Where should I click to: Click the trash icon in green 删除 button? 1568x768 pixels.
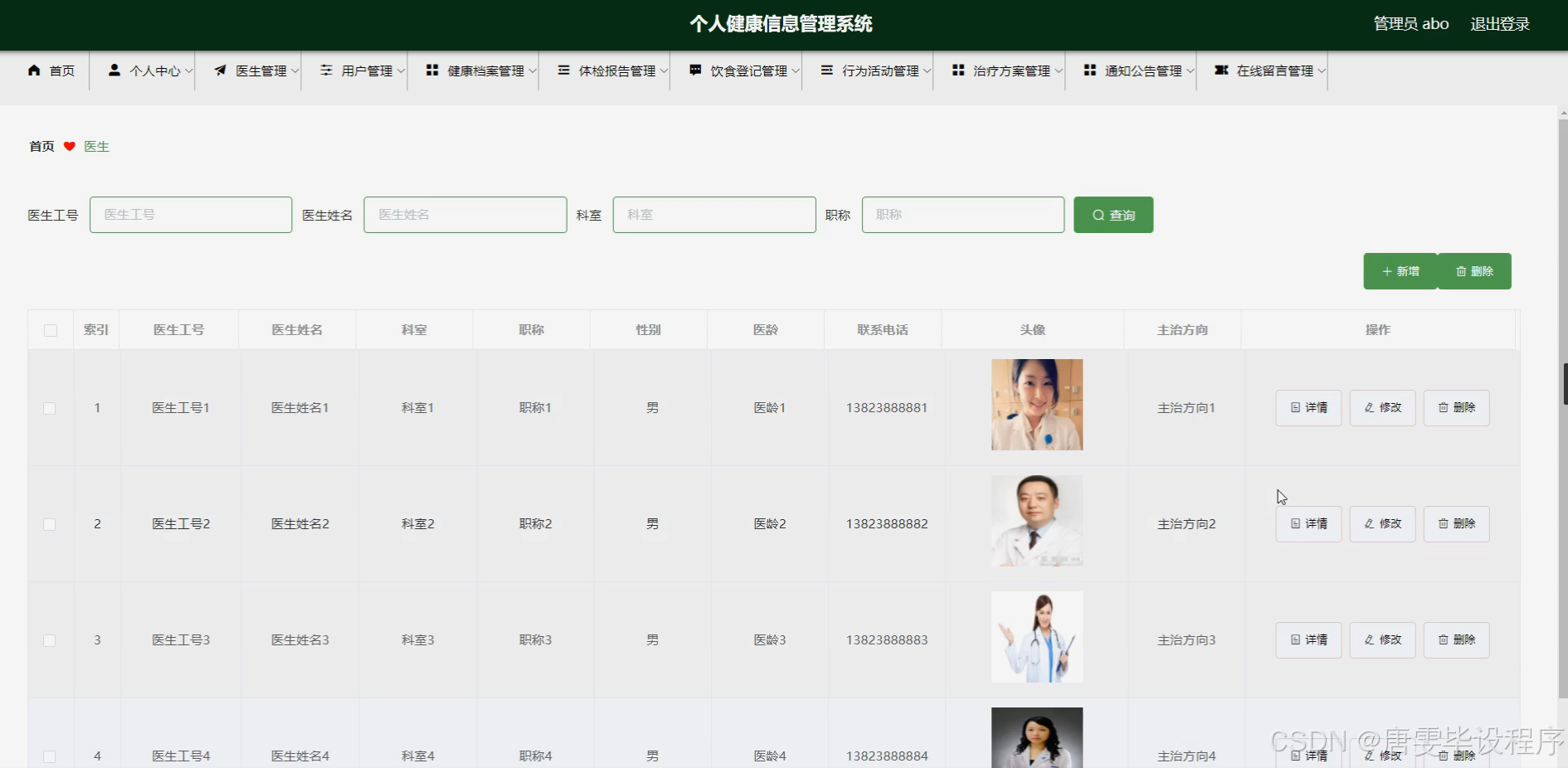(1461, 272)
